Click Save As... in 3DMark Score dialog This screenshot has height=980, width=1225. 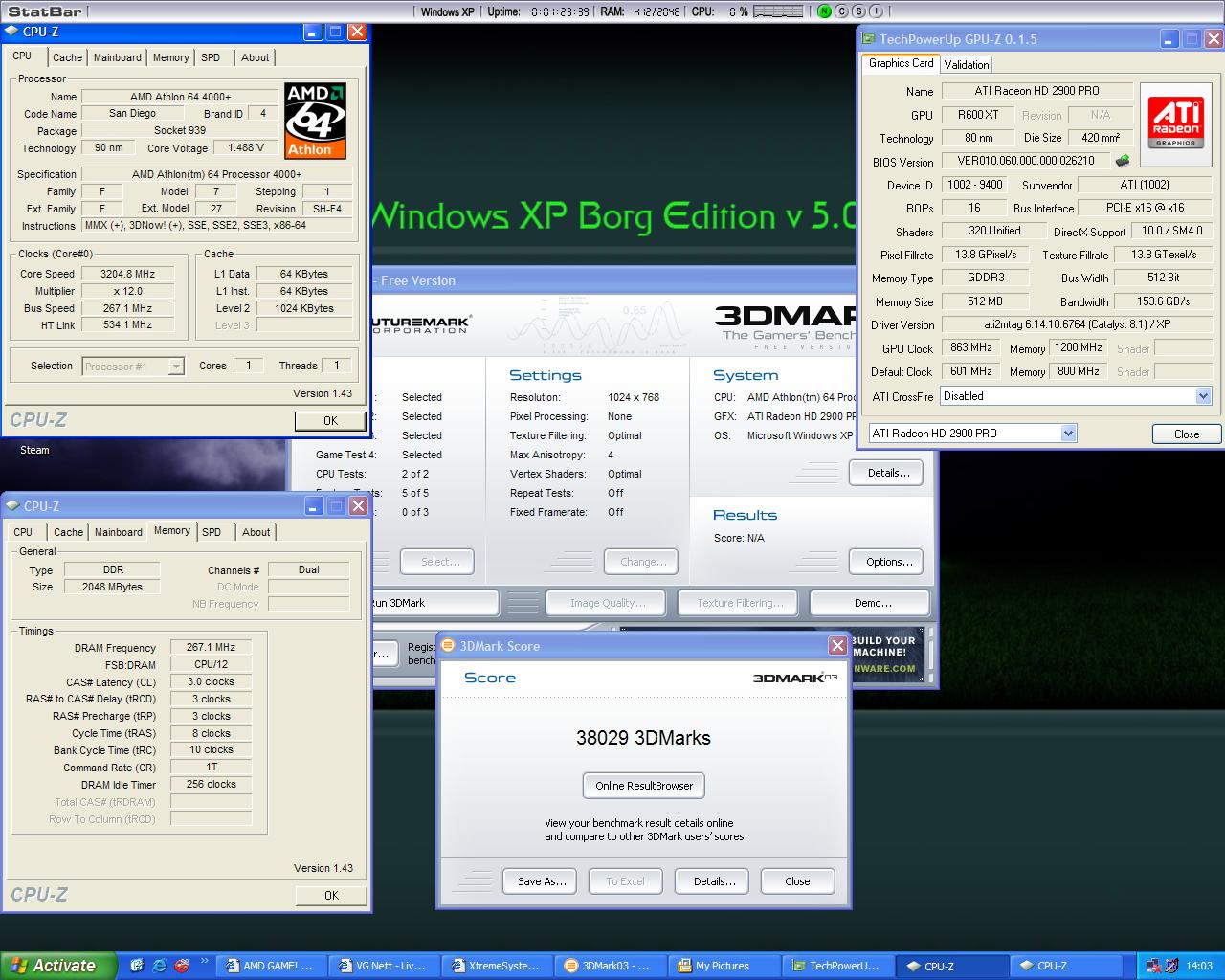(540, 881)
